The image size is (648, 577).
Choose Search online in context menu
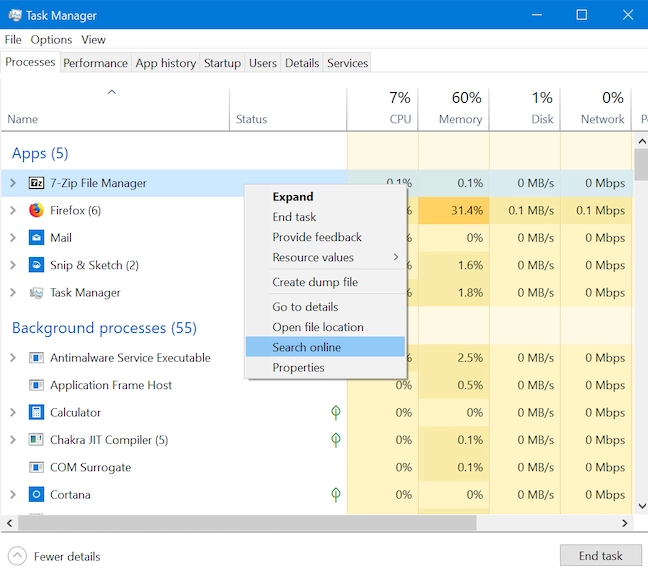coord(325,347)
